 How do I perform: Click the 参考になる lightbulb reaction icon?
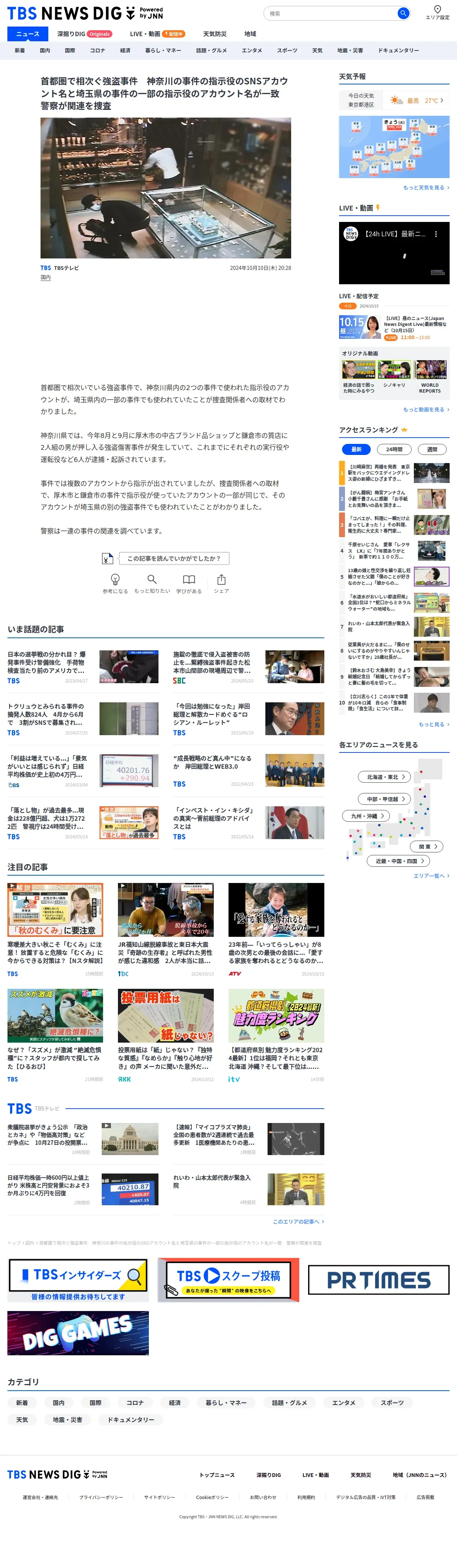pos(115,579)
